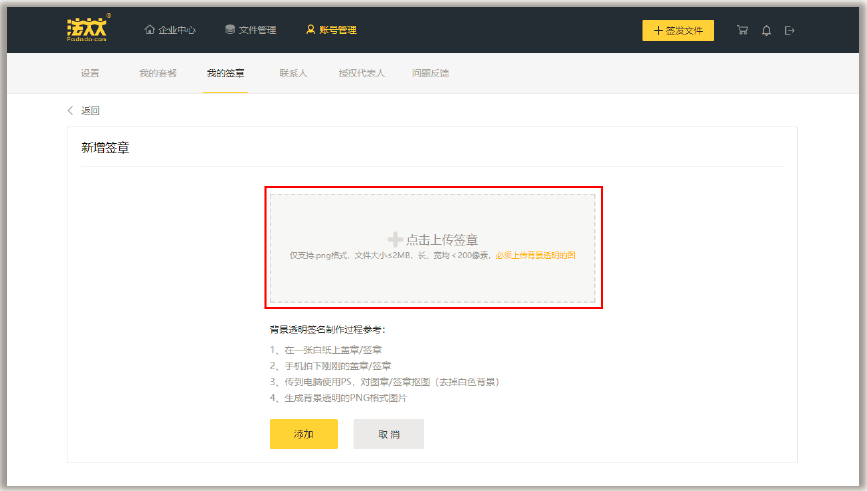
Task: Click orange text 必须上传背景透明的图
Action: click(x=535, y=255)
